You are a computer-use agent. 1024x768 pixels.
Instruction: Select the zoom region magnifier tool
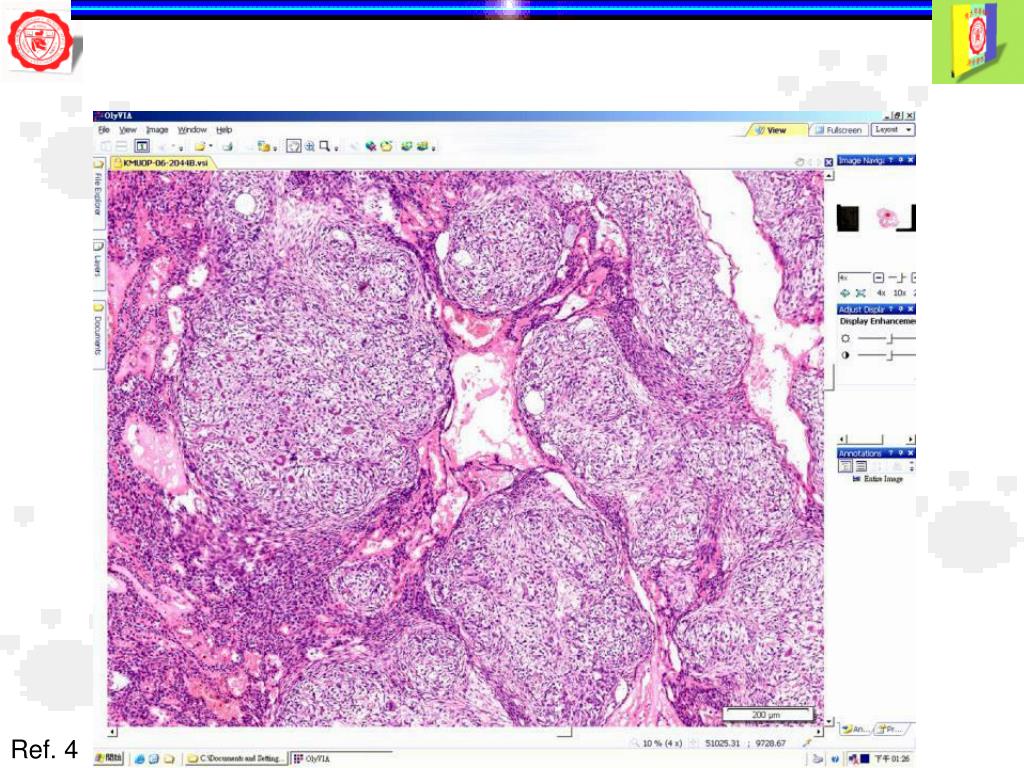pos(325,146)
